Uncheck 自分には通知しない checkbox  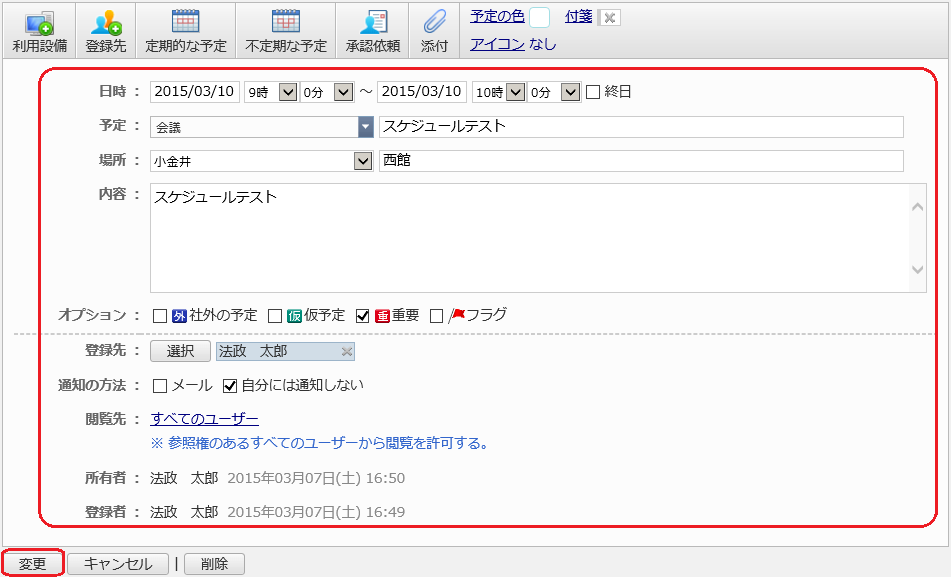click(230, 386)
